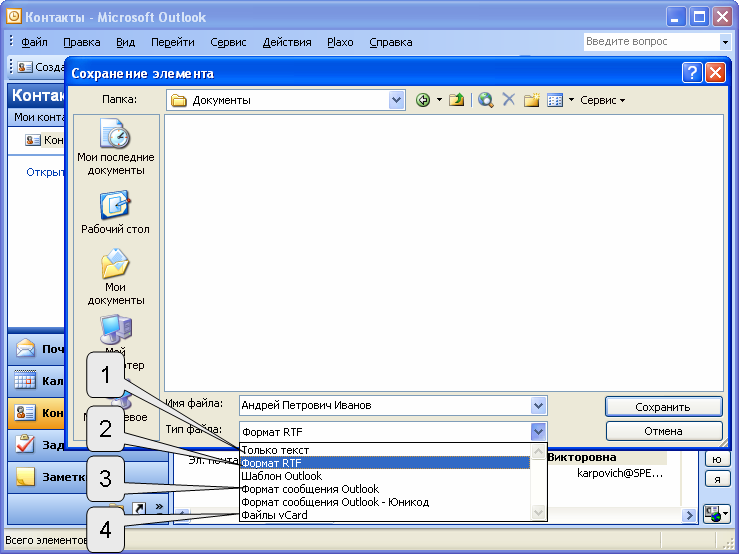Viewport: 739px width, 554px height.
Task: Click the Delete X icon in dialog toolbar
Action: (x=509, y=99)
